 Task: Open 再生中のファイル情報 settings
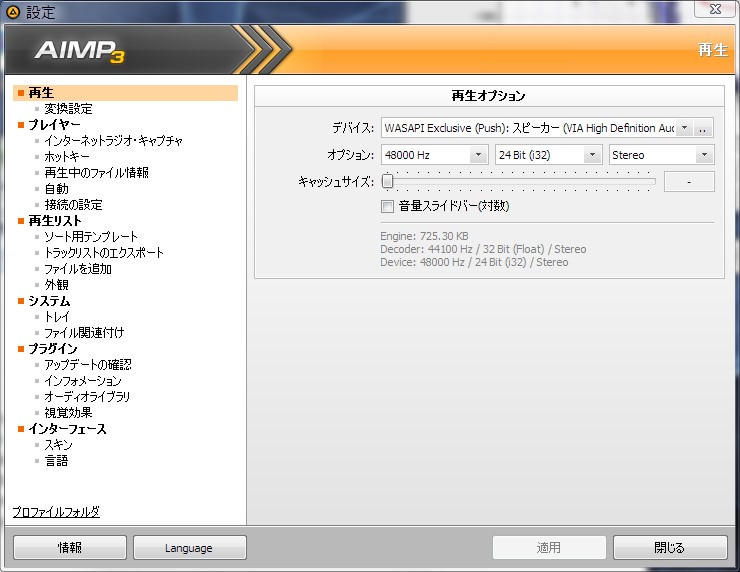pos(96,173)
